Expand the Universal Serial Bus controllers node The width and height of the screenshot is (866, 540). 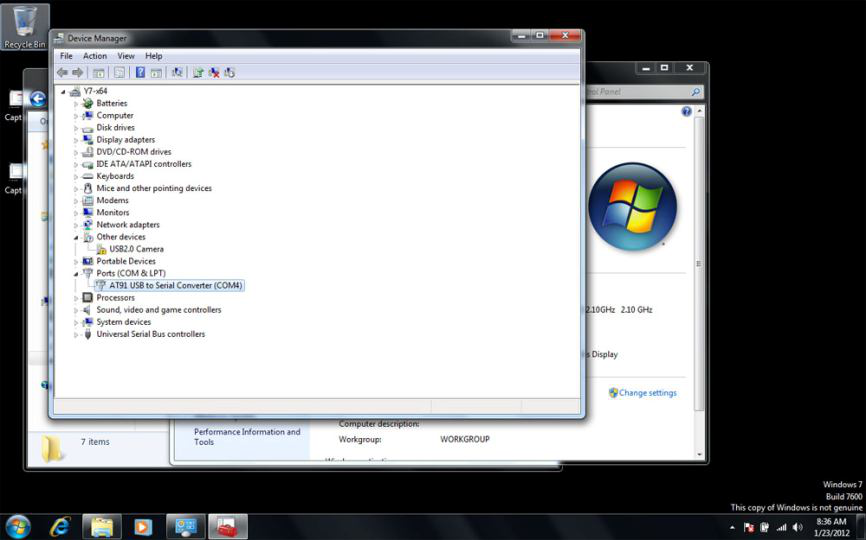coord(76,334)
